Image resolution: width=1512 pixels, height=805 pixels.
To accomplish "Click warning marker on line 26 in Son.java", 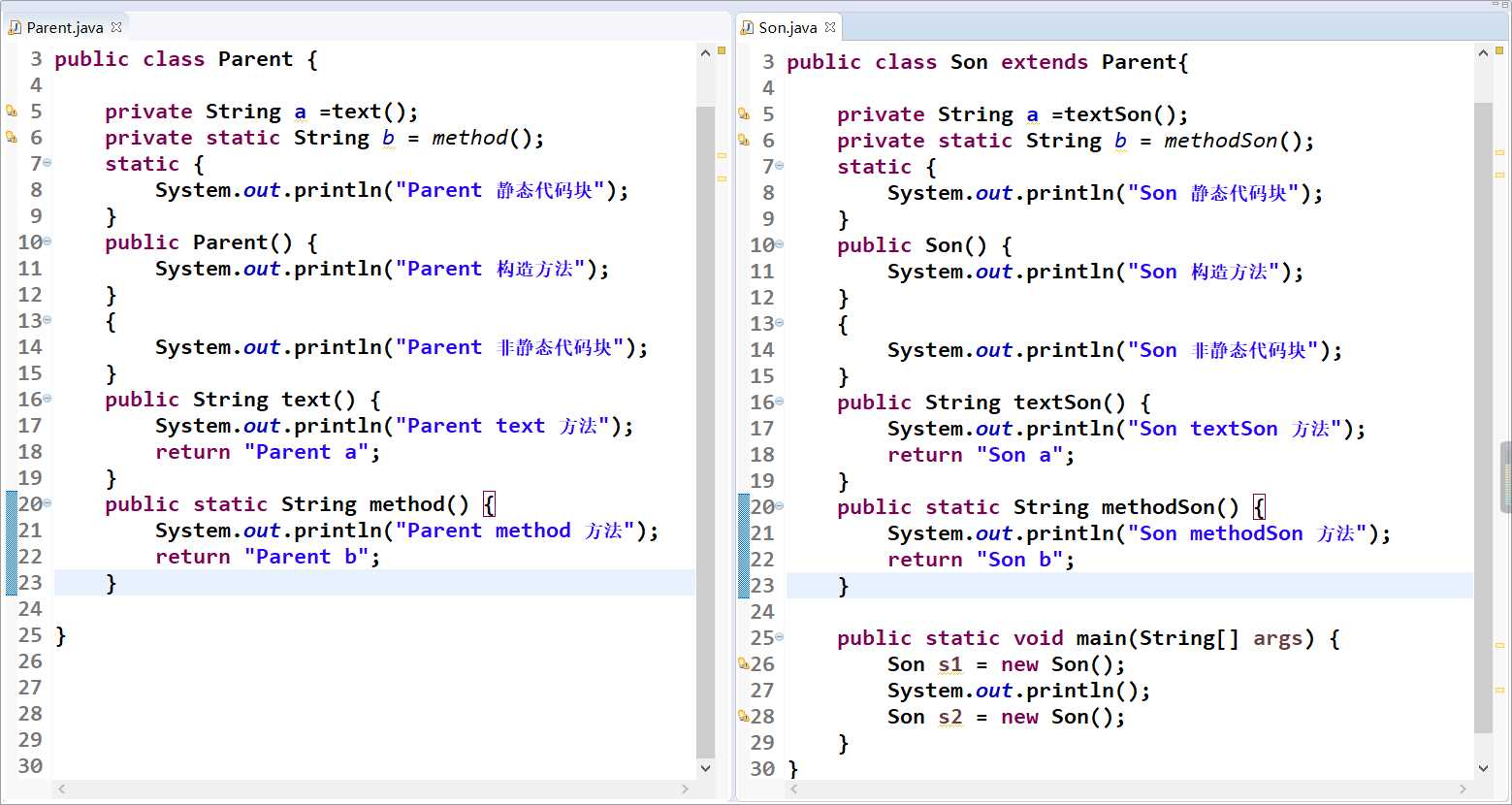I will tap(744, 663).
